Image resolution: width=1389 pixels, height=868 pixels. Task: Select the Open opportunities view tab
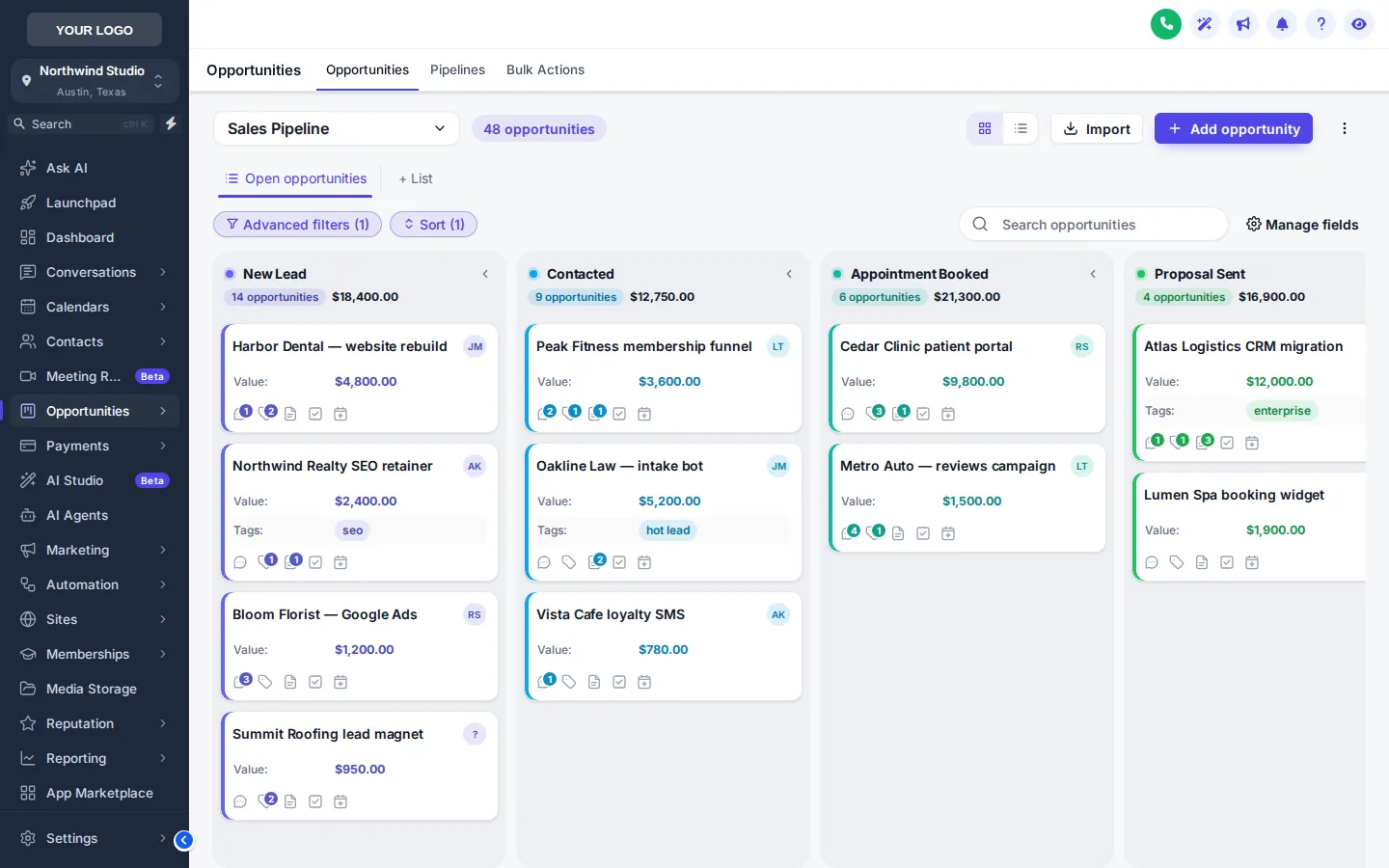click(295, 179)
